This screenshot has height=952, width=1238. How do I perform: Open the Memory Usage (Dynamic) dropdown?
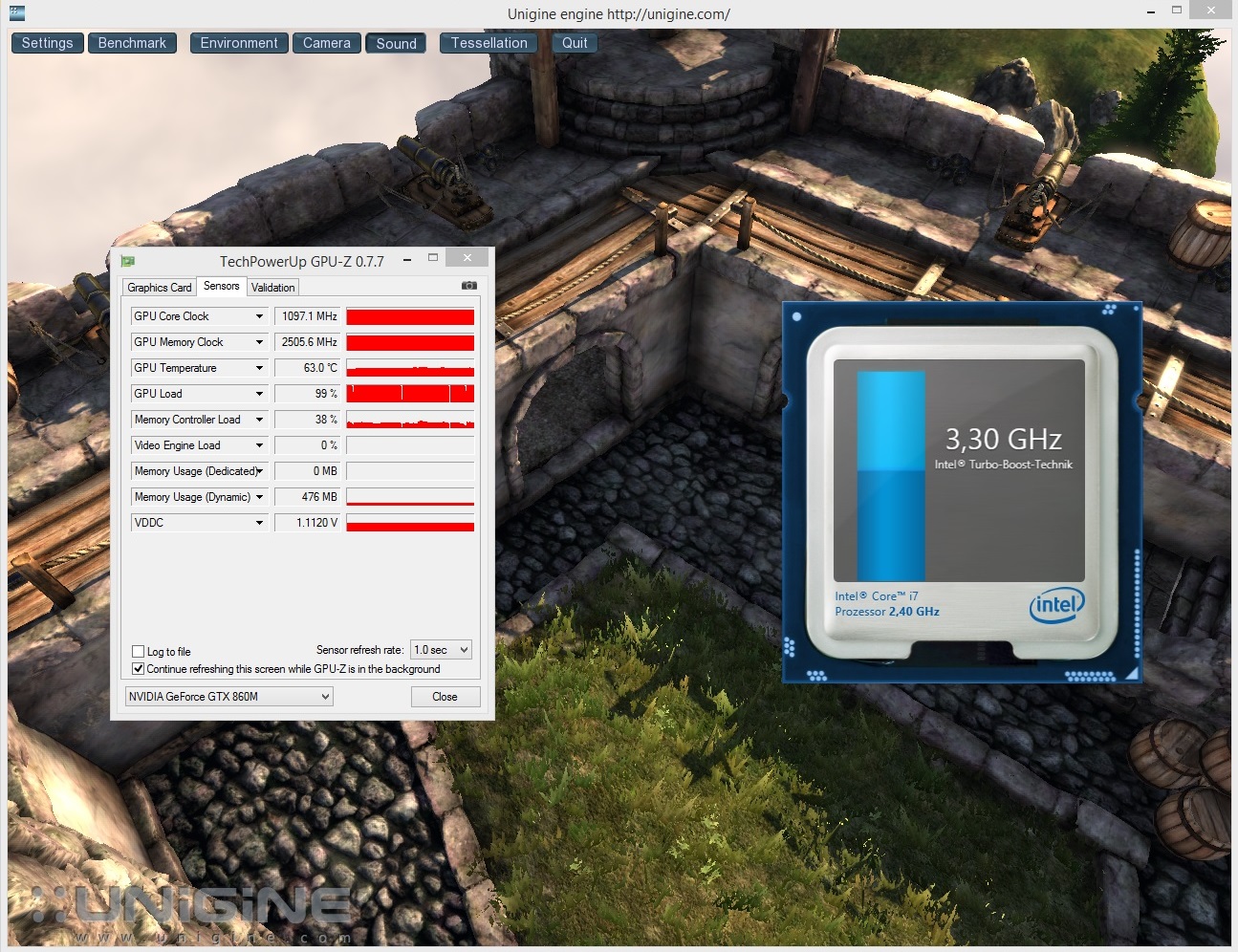pyautogui.click(x=259, y=497)
